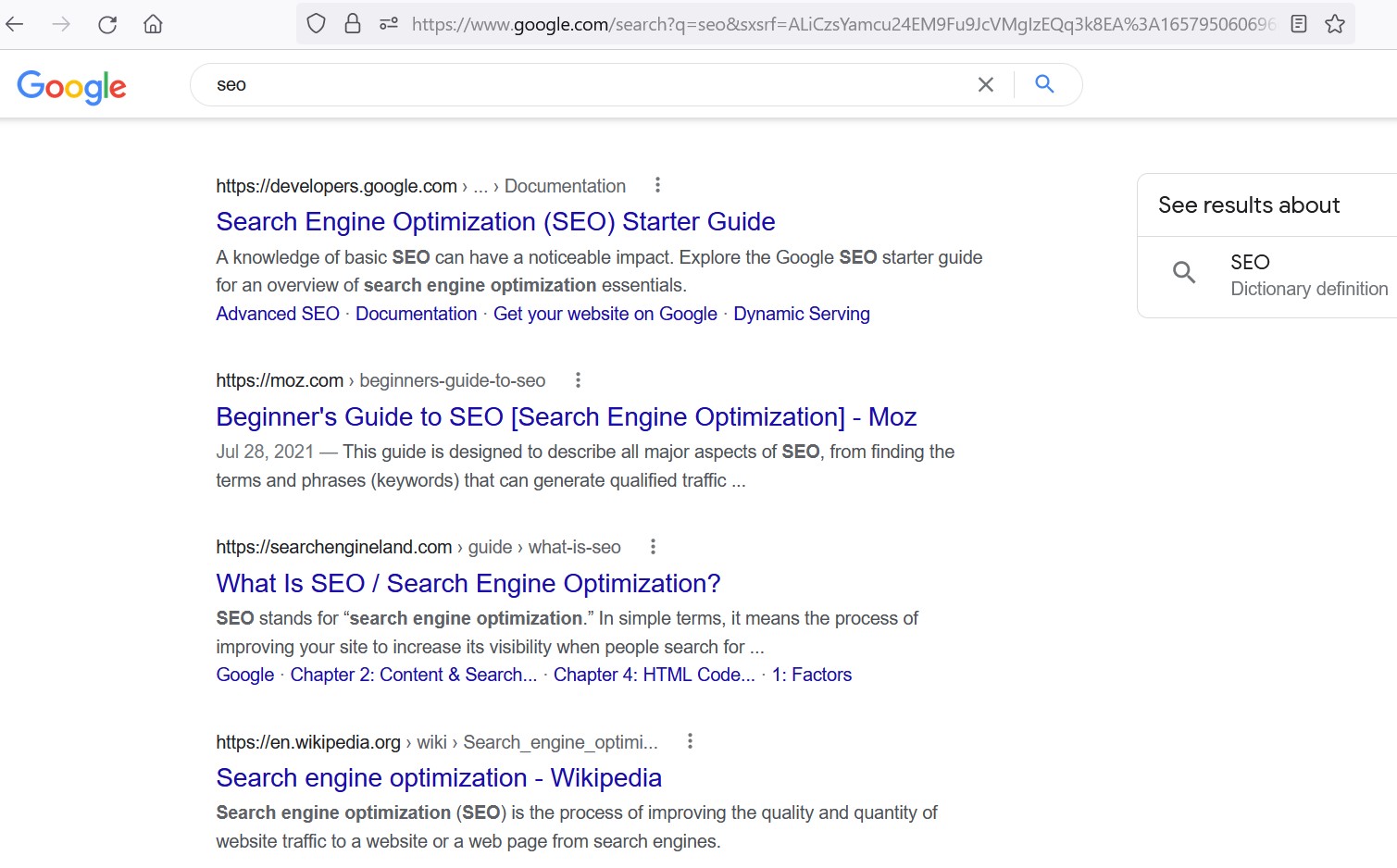Open Search engine optimization - Wikipedia result
This screenshot has height=868, width=1397.
pos(439,778)
